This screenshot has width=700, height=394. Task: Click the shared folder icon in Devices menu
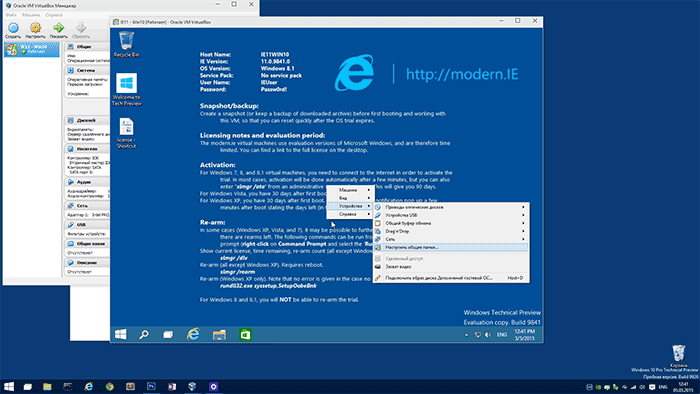(378, 247)
